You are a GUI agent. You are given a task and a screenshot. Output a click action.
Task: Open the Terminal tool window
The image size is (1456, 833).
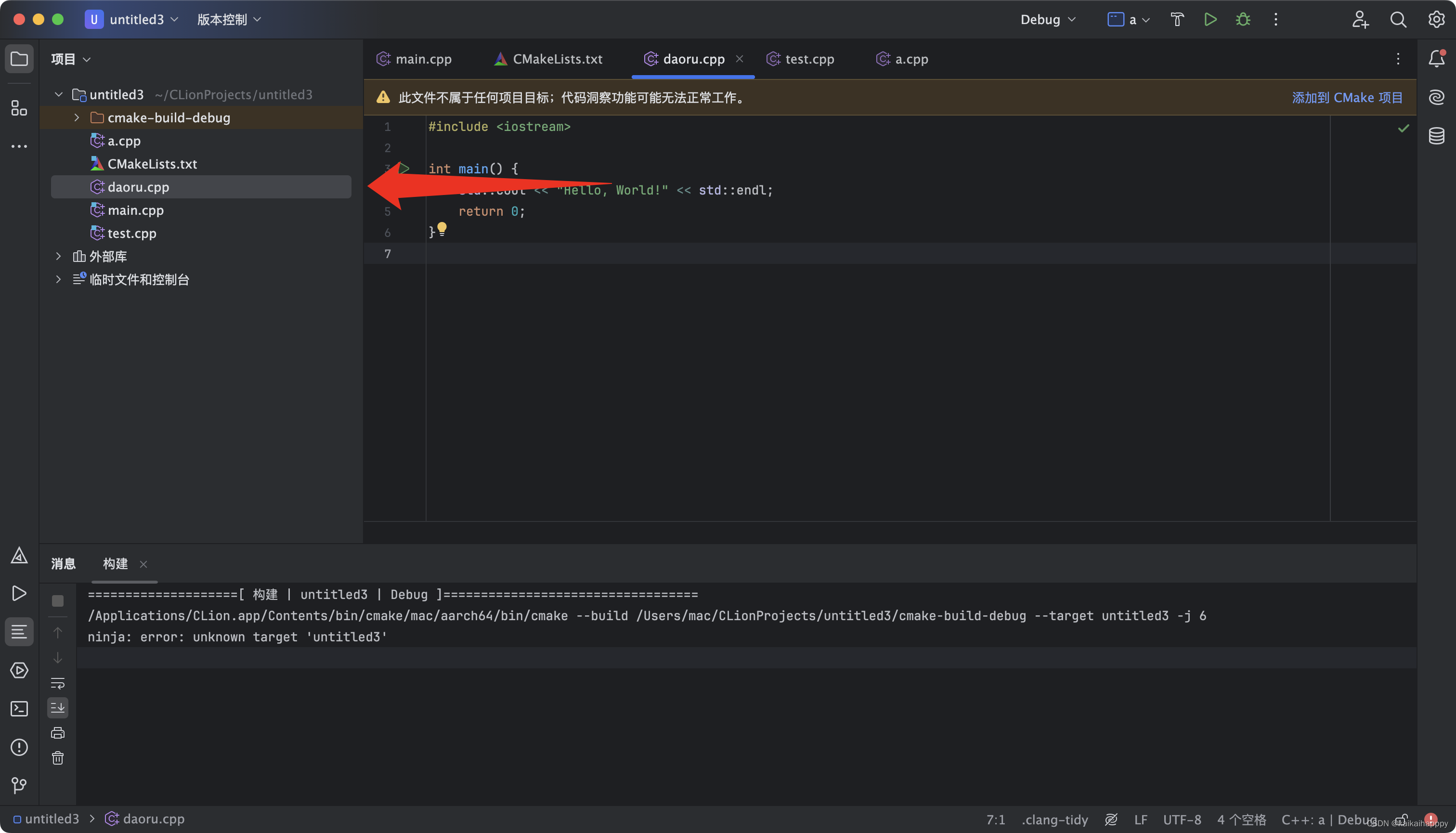[19, 709]
